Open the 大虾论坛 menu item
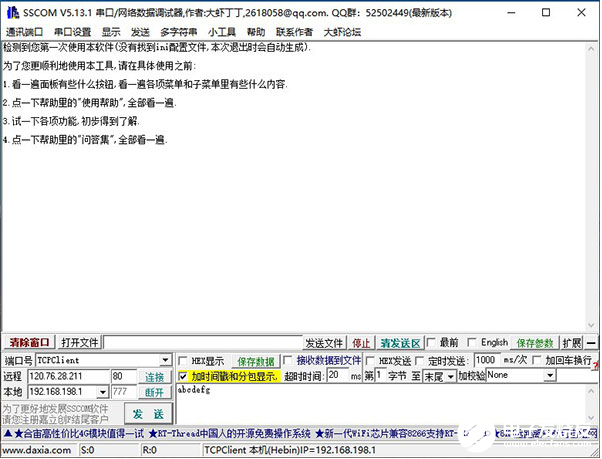This screenshot has height=459, width=602. pos(341,32)
